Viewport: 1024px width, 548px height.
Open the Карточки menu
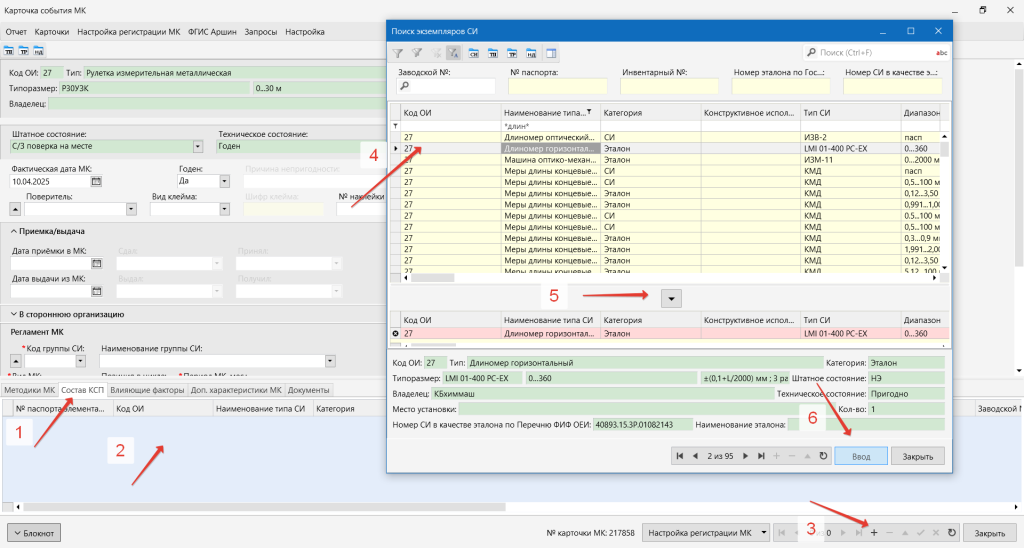(x=52, y=31)
